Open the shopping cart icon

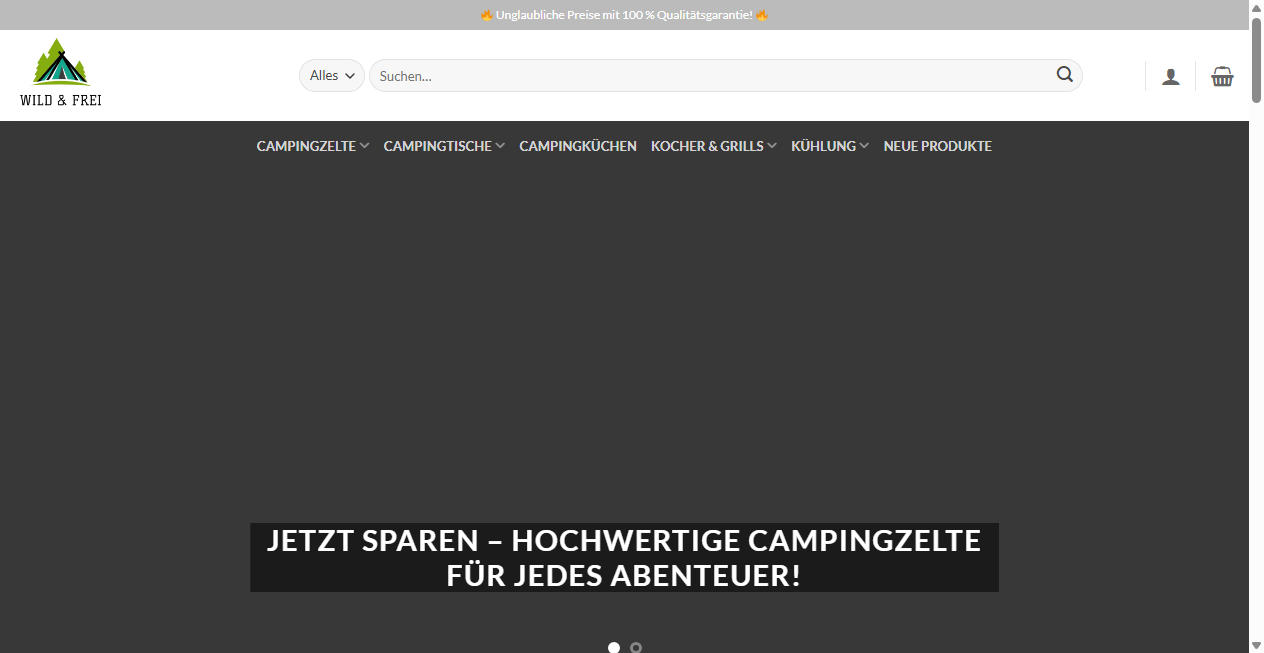(1222, 75)
